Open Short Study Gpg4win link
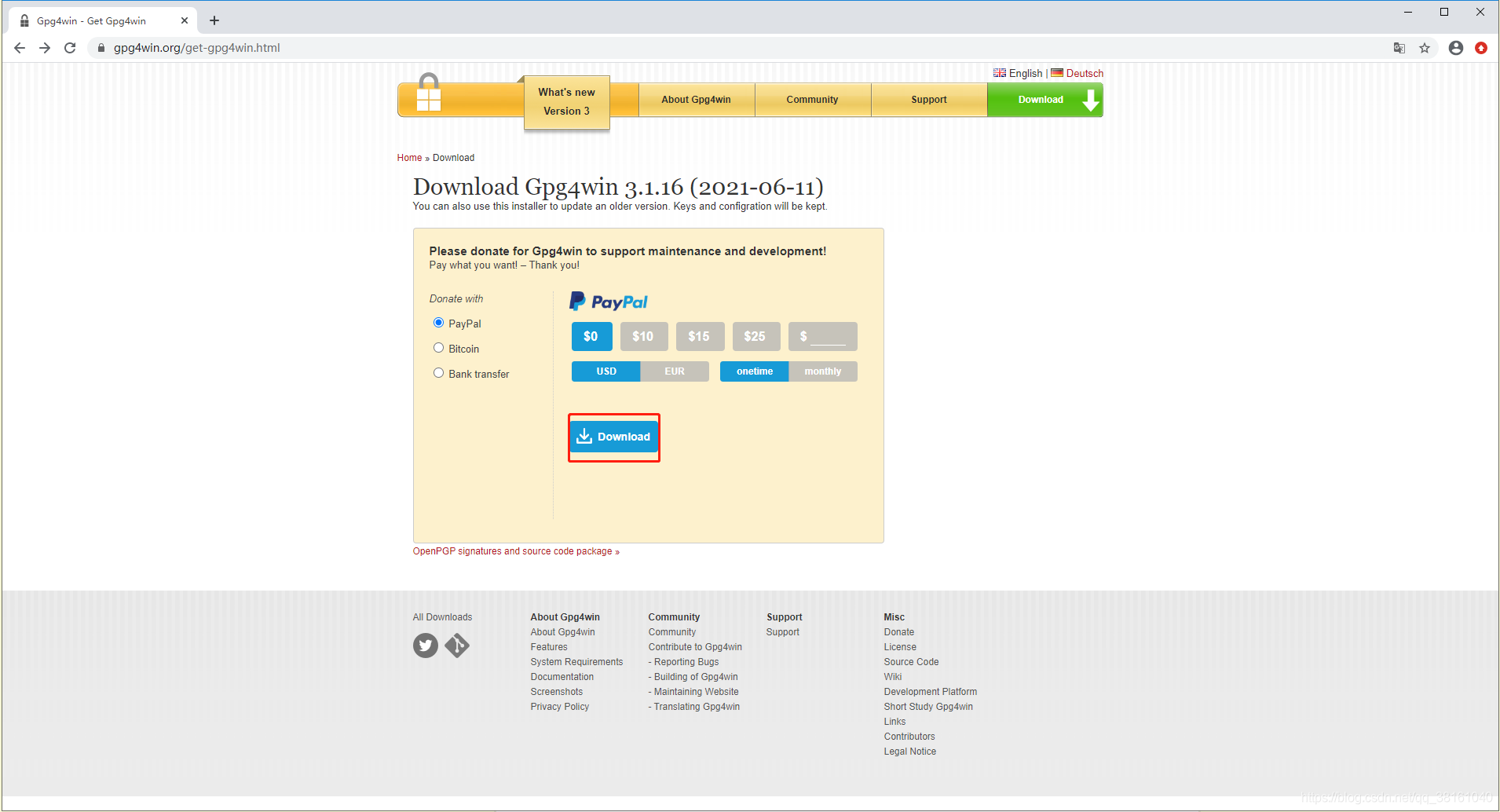1500x812 pixels. [x=928, y=707]
